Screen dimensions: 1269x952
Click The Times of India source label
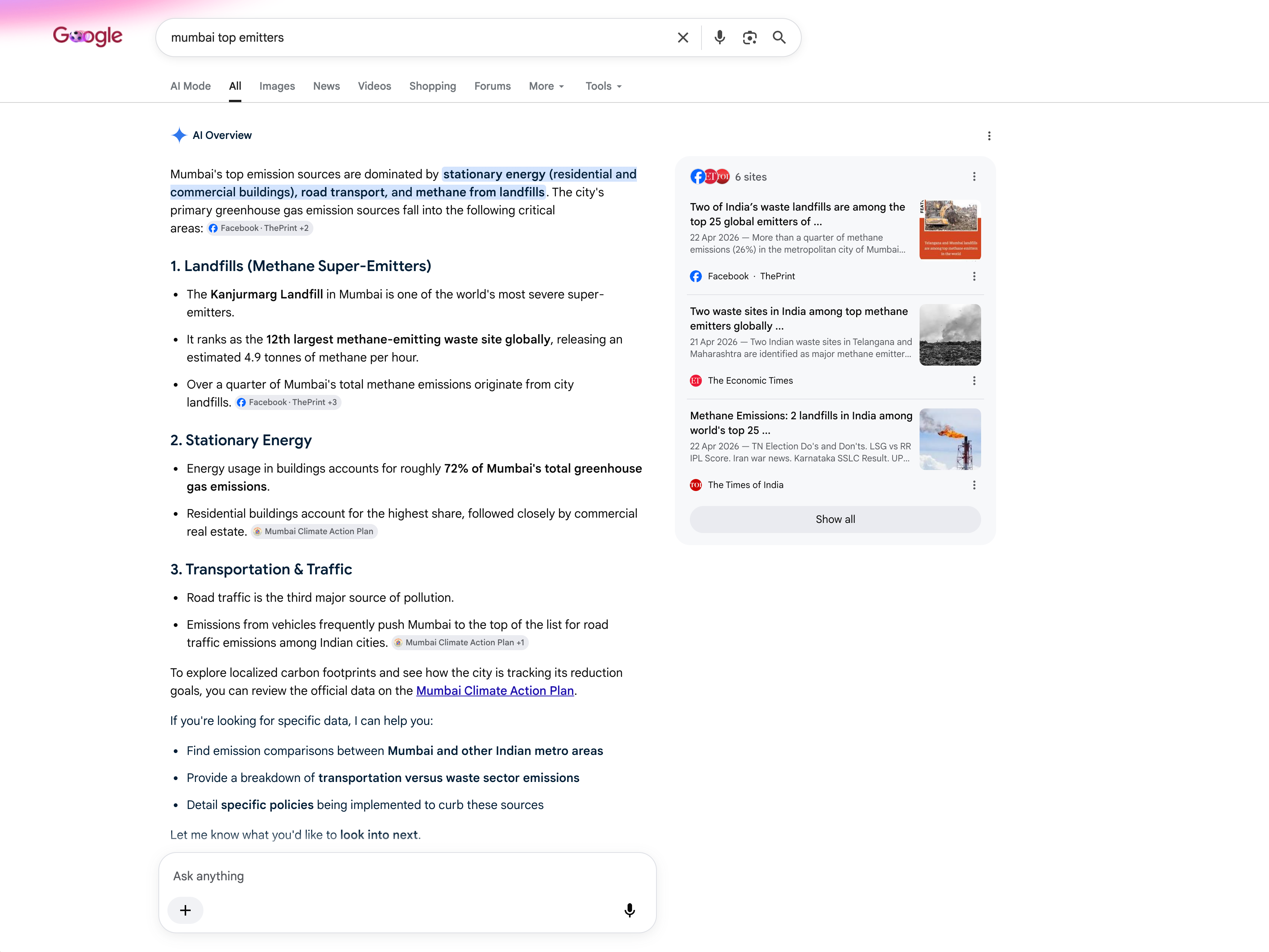click(x=746, y=485)
